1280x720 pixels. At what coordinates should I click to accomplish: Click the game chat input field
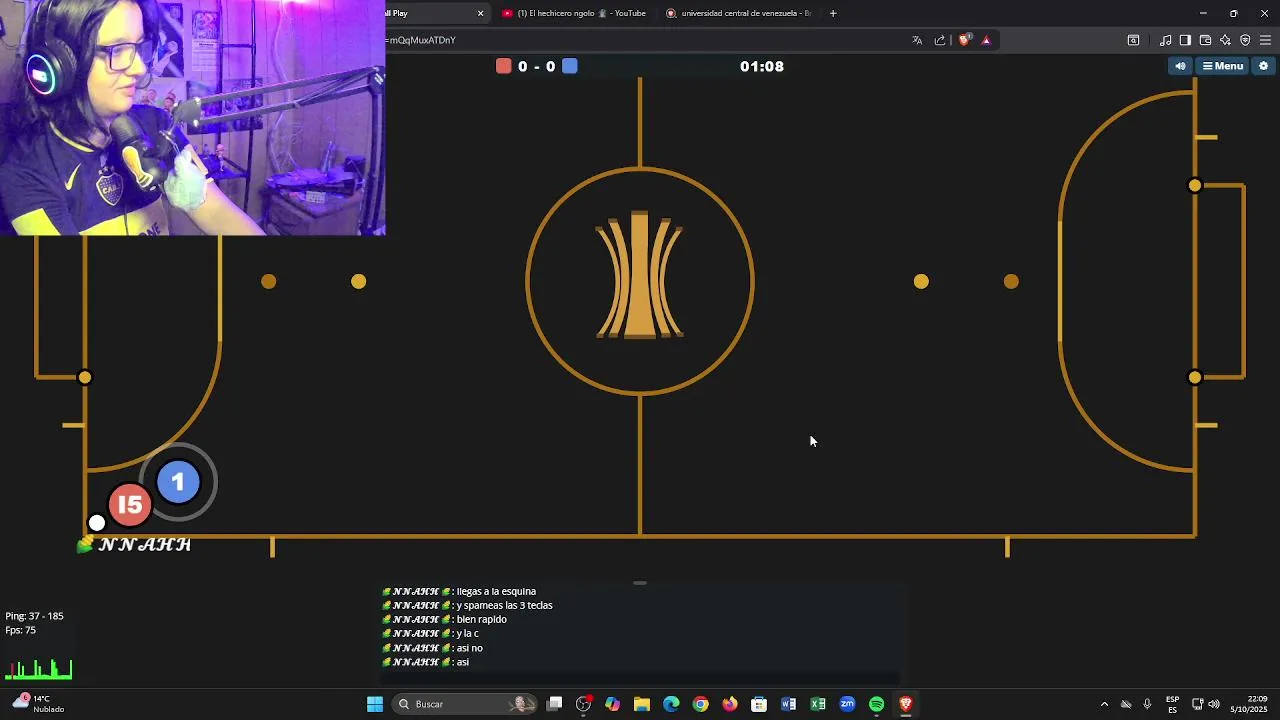pos(640,679)
